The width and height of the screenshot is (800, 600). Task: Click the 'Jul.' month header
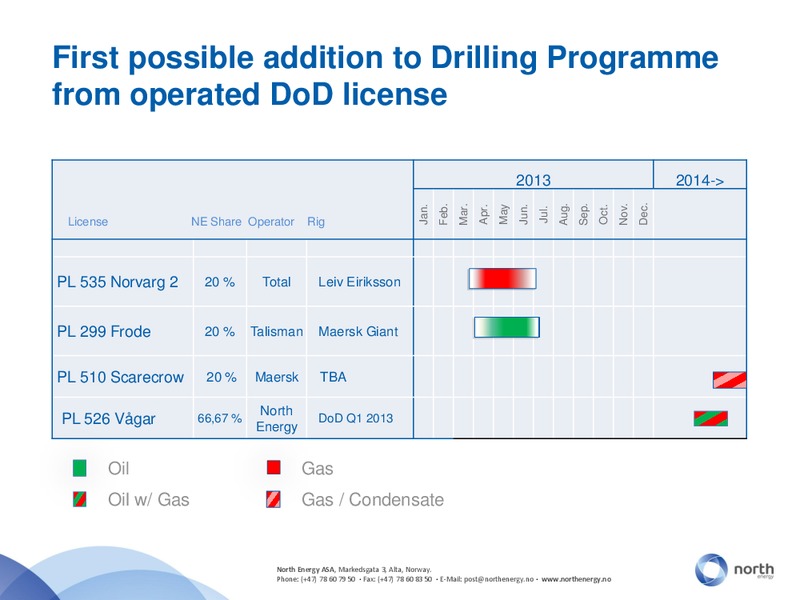pyautogui.click(x=543, y=214)
